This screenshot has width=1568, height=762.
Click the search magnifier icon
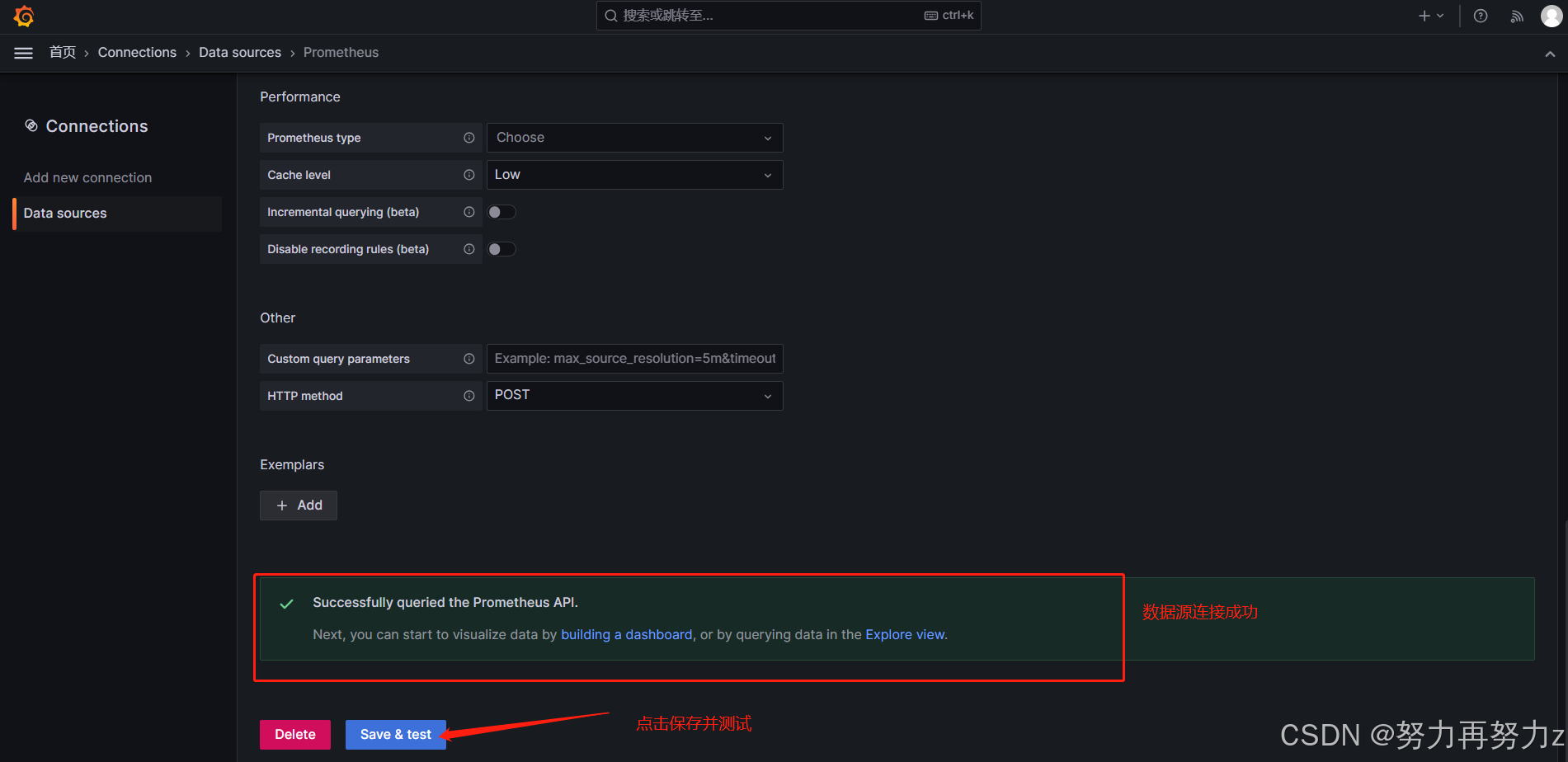pyautogui.click(x=611, y=16)
